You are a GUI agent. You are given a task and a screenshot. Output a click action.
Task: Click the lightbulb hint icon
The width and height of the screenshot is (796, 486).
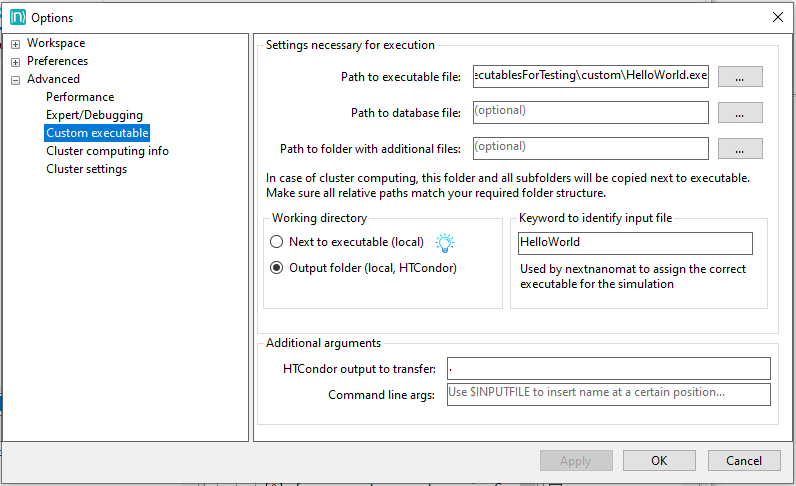click(444, 242)
